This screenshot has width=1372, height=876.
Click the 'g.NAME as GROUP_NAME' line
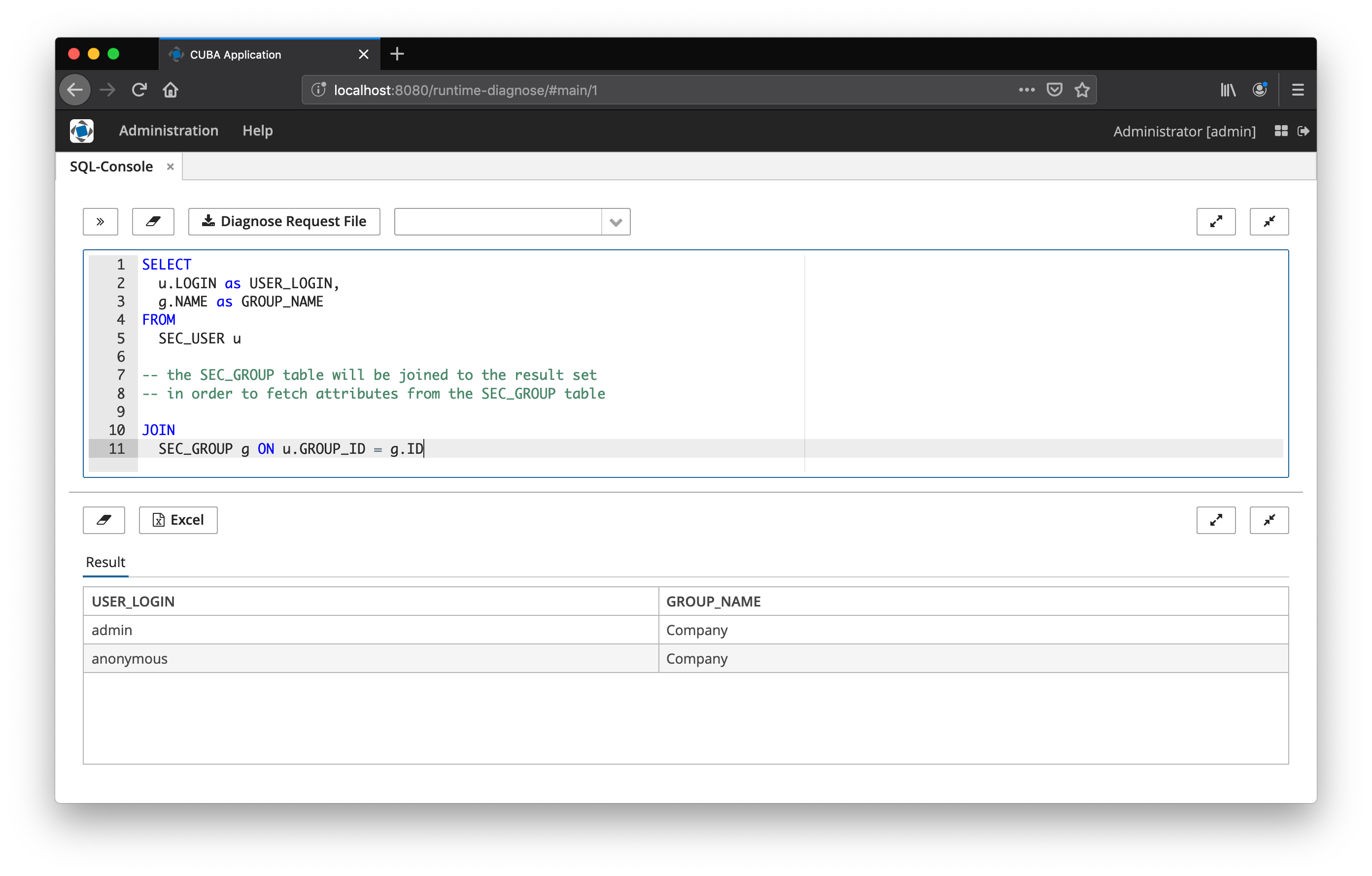[240, 302]
